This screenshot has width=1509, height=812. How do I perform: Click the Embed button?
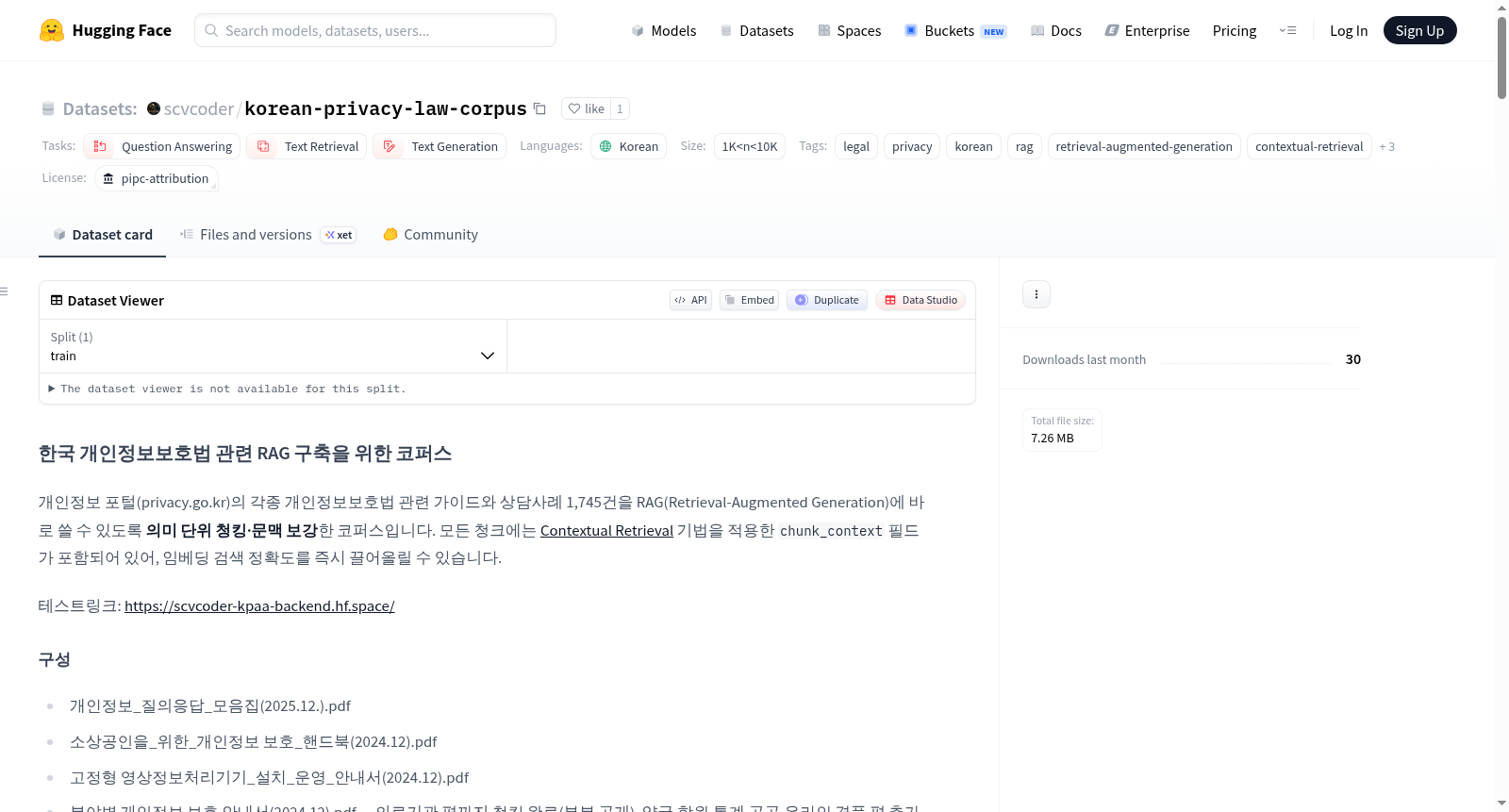(750, 300)
